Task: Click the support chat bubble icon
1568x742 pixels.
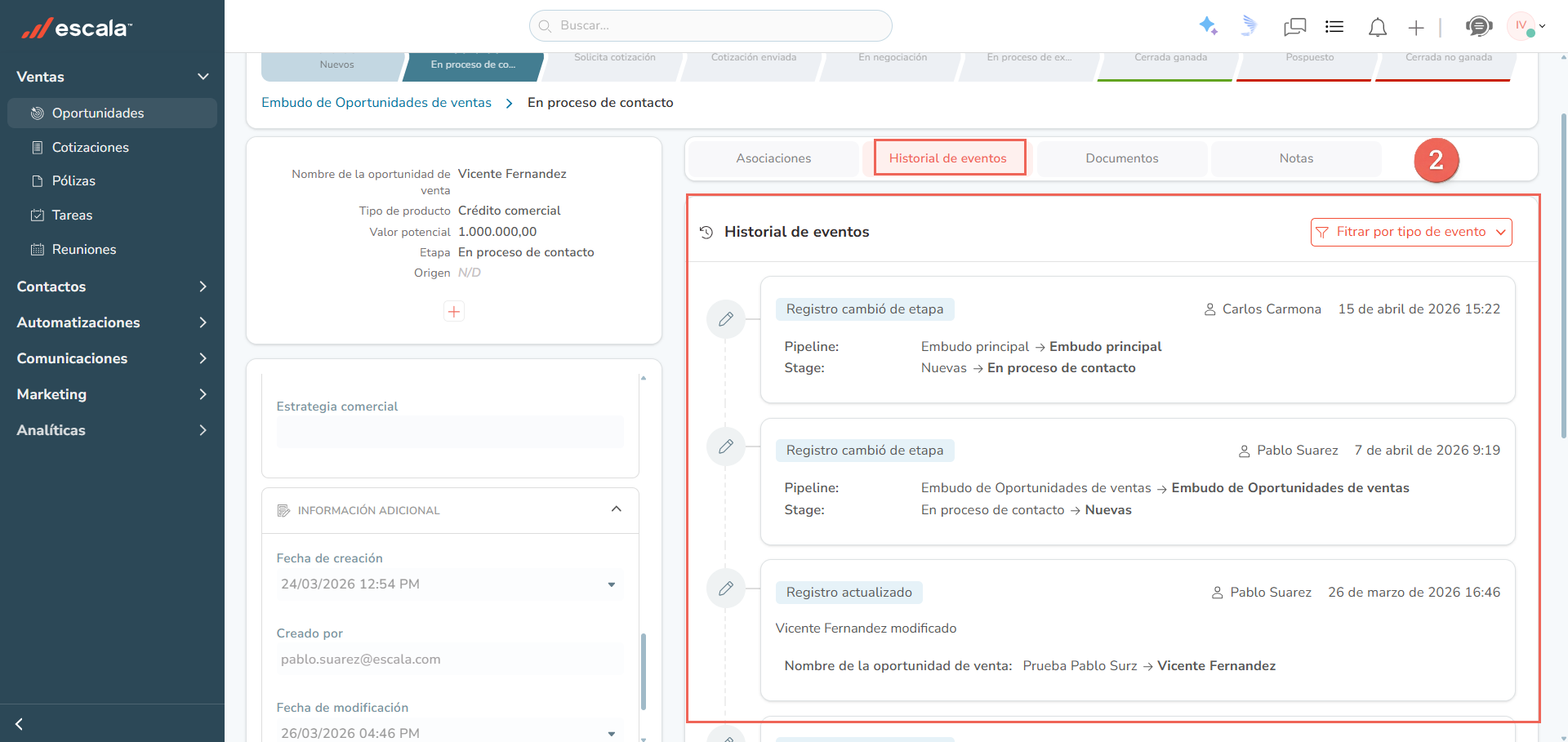Action: [x=1478, y=26]
